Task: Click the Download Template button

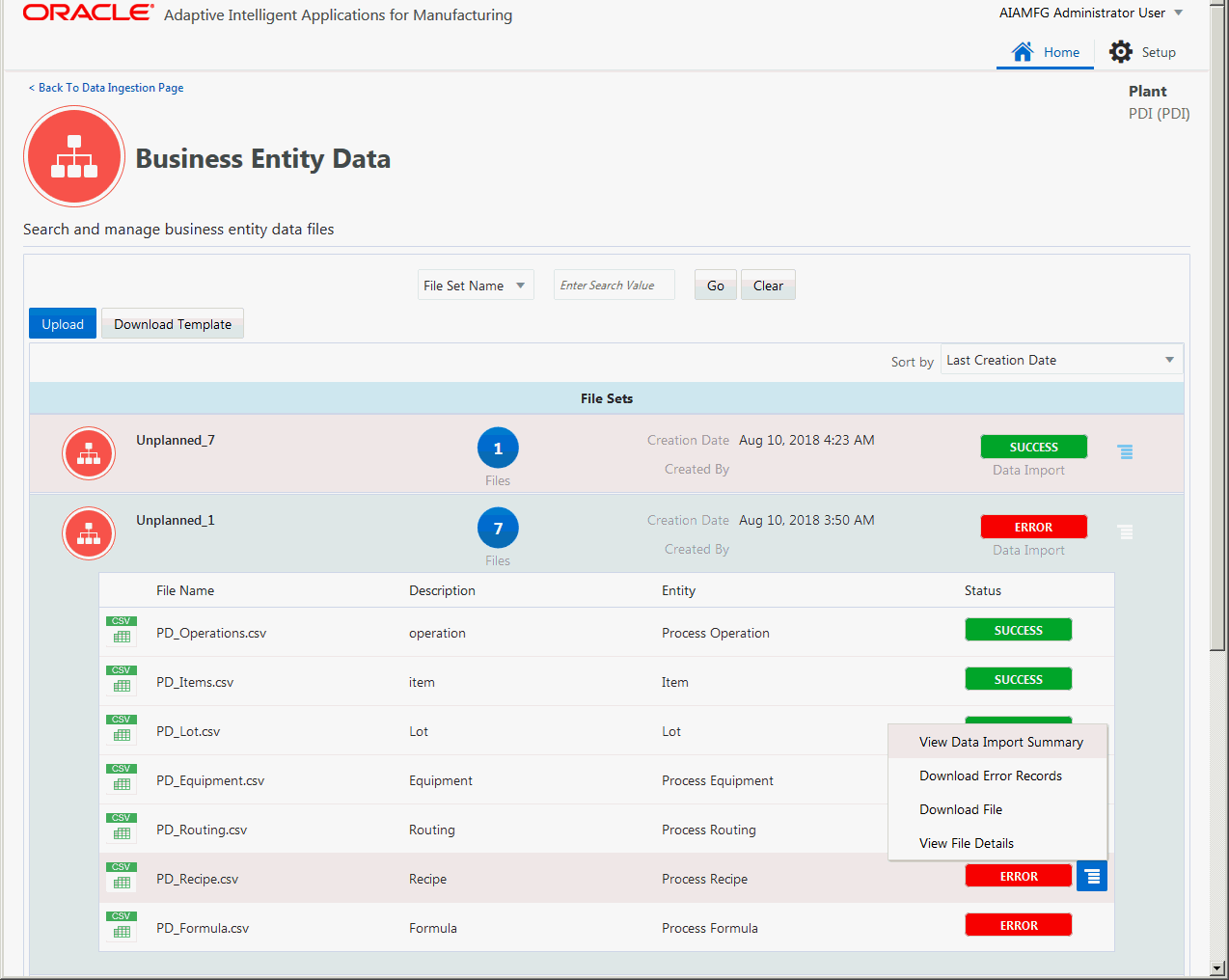Action: tap(173, 323)
